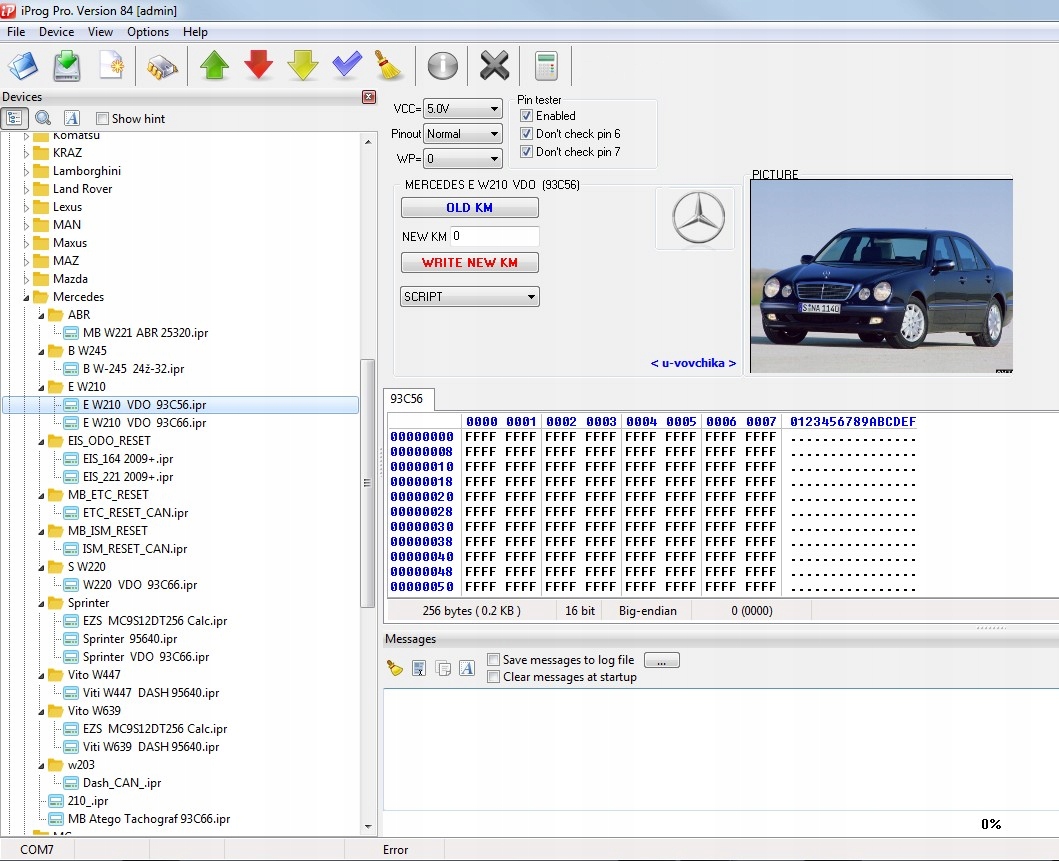1059x861 pixels.
Task: Open the SCRIPT dropdown
Action: (x=469, y=297)
